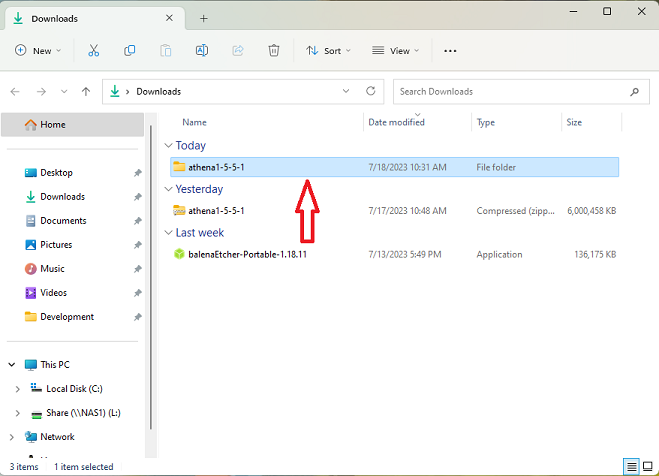Click the Search Downloads field
This screenshot has height=476, width=659.
pos(510,91)
